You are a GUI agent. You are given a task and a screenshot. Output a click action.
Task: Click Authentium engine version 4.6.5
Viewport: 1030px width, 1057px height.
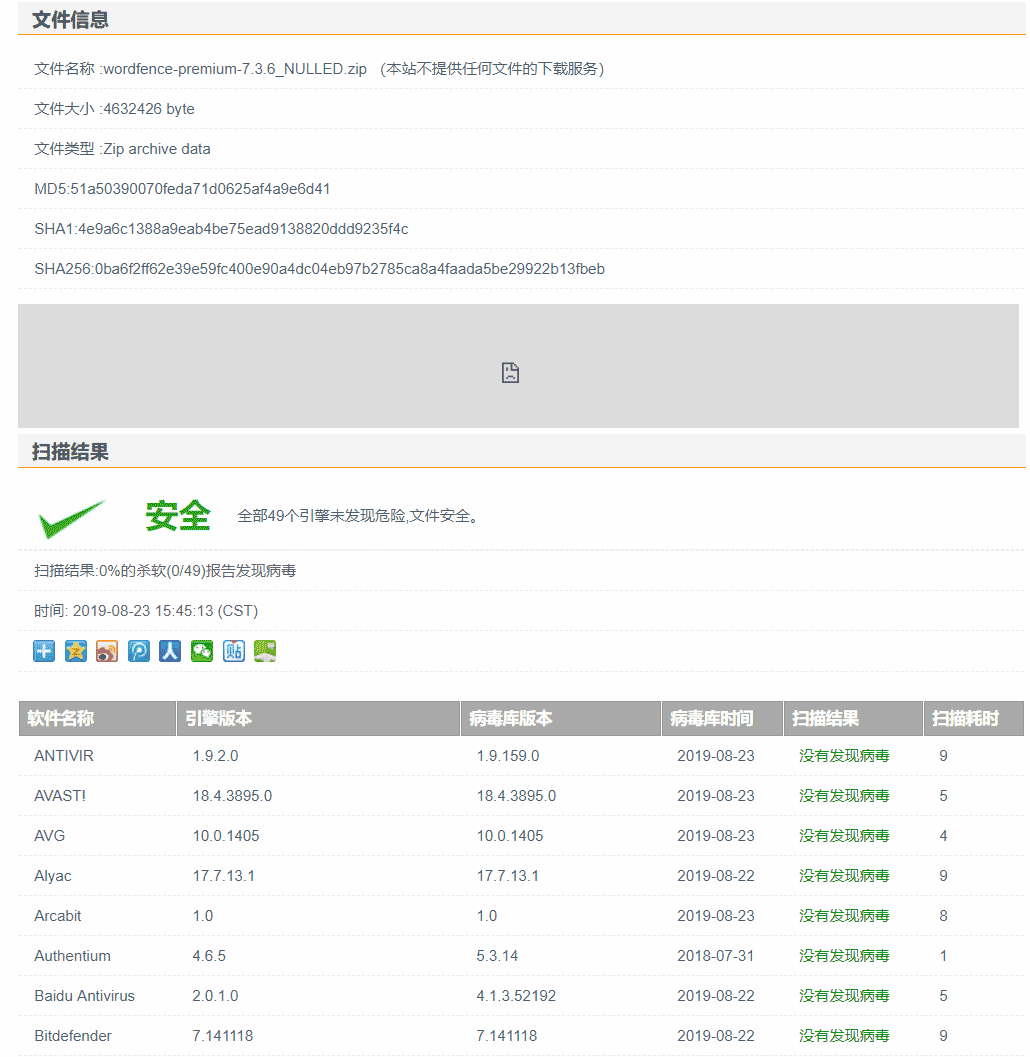(x=209, y=956)
